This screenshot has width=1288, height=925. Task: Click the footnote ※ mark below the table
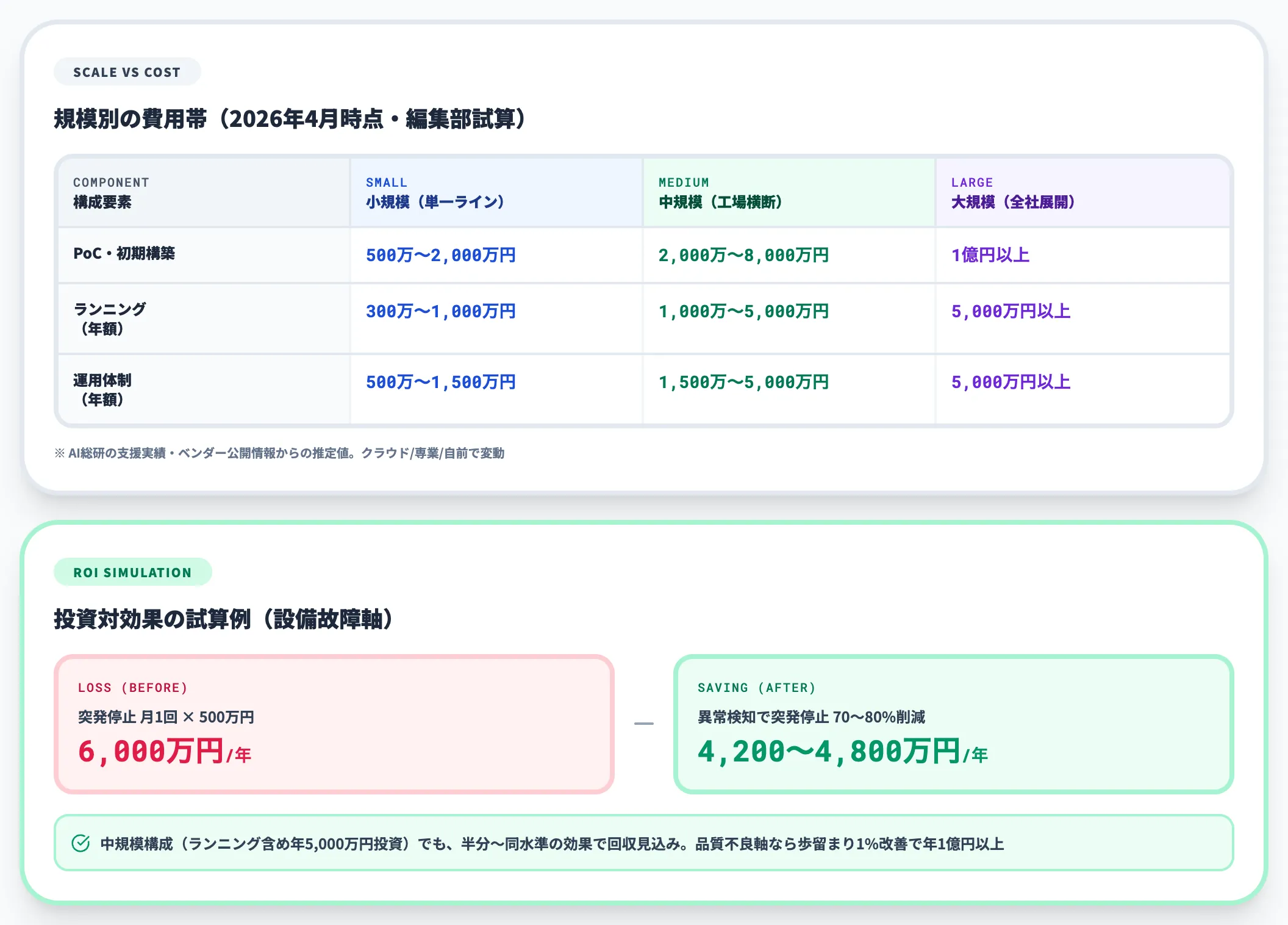point(60,453)
